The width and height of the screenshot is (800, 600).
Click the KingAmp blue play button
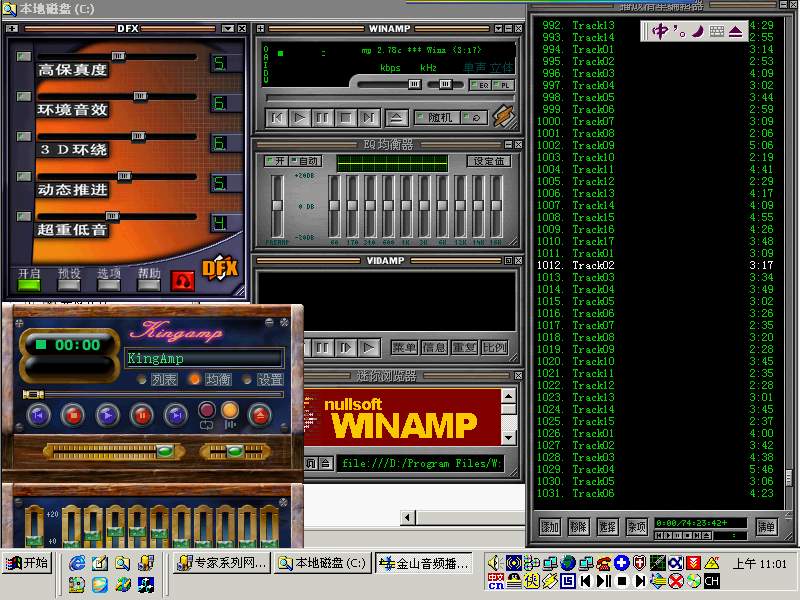tap(107, 413)
